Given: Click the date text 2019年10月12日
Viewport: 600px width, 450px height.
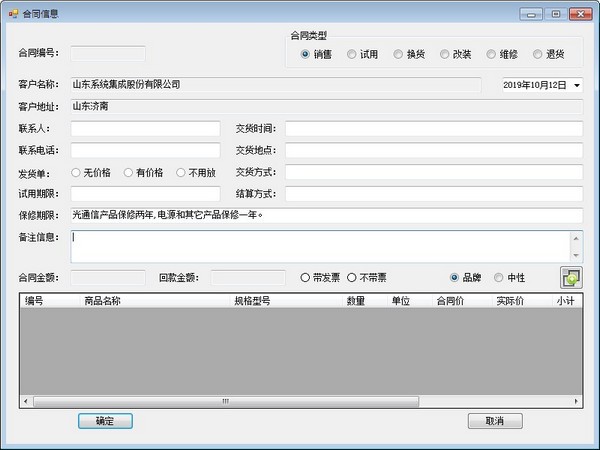Looking at the screenshot, I should pos(535,85).
